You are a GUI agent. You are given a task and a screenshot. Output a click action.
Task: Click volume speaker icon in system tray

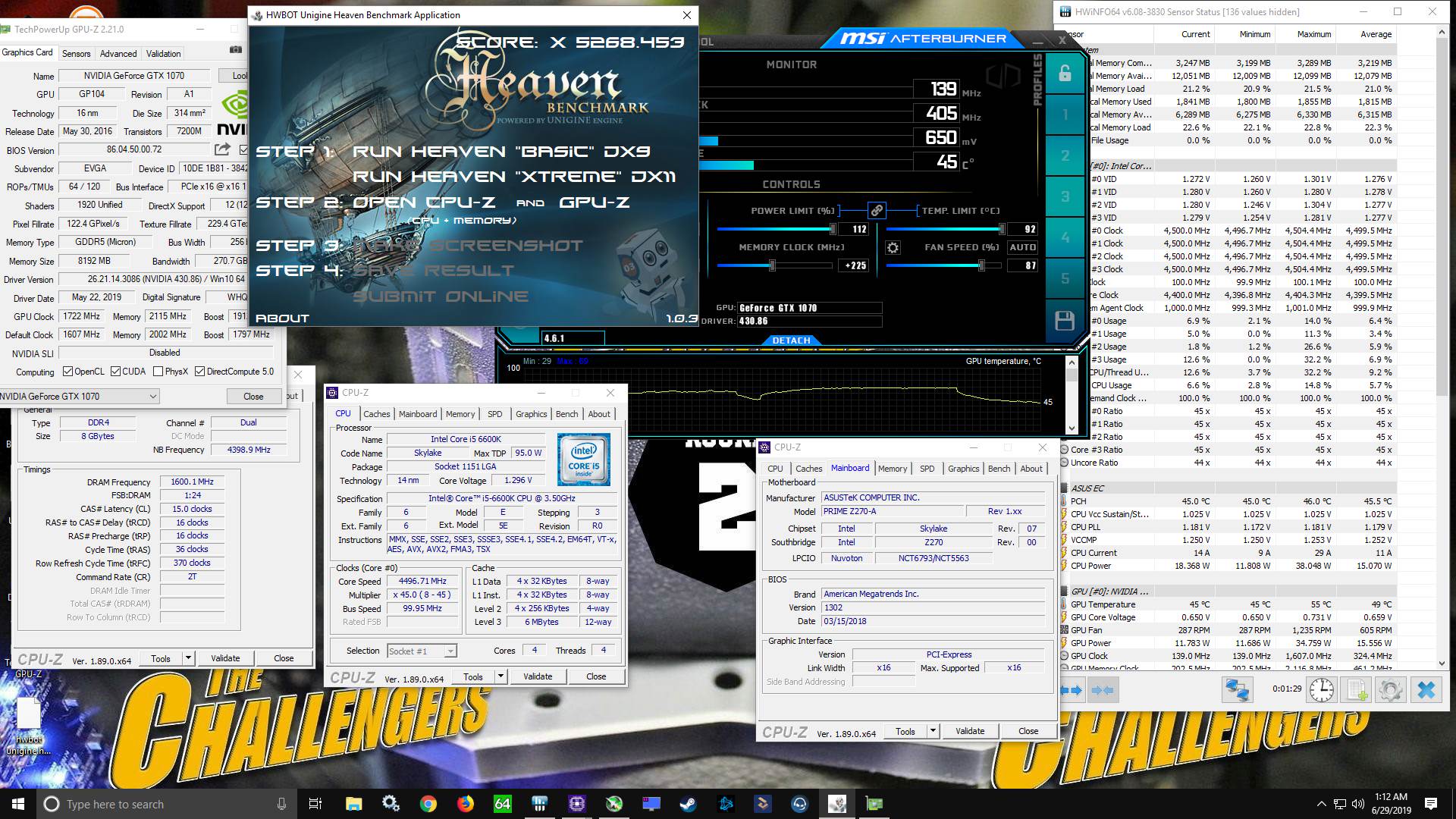1357,804
